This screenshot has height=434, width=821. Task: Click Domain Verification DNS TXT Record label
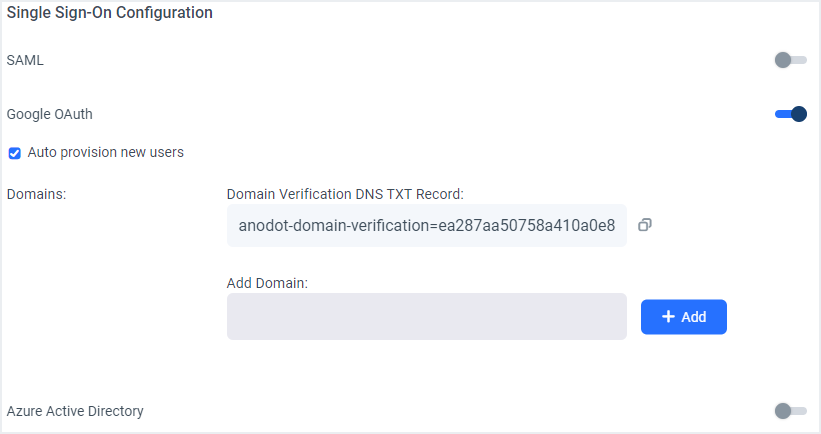point(345,194)
